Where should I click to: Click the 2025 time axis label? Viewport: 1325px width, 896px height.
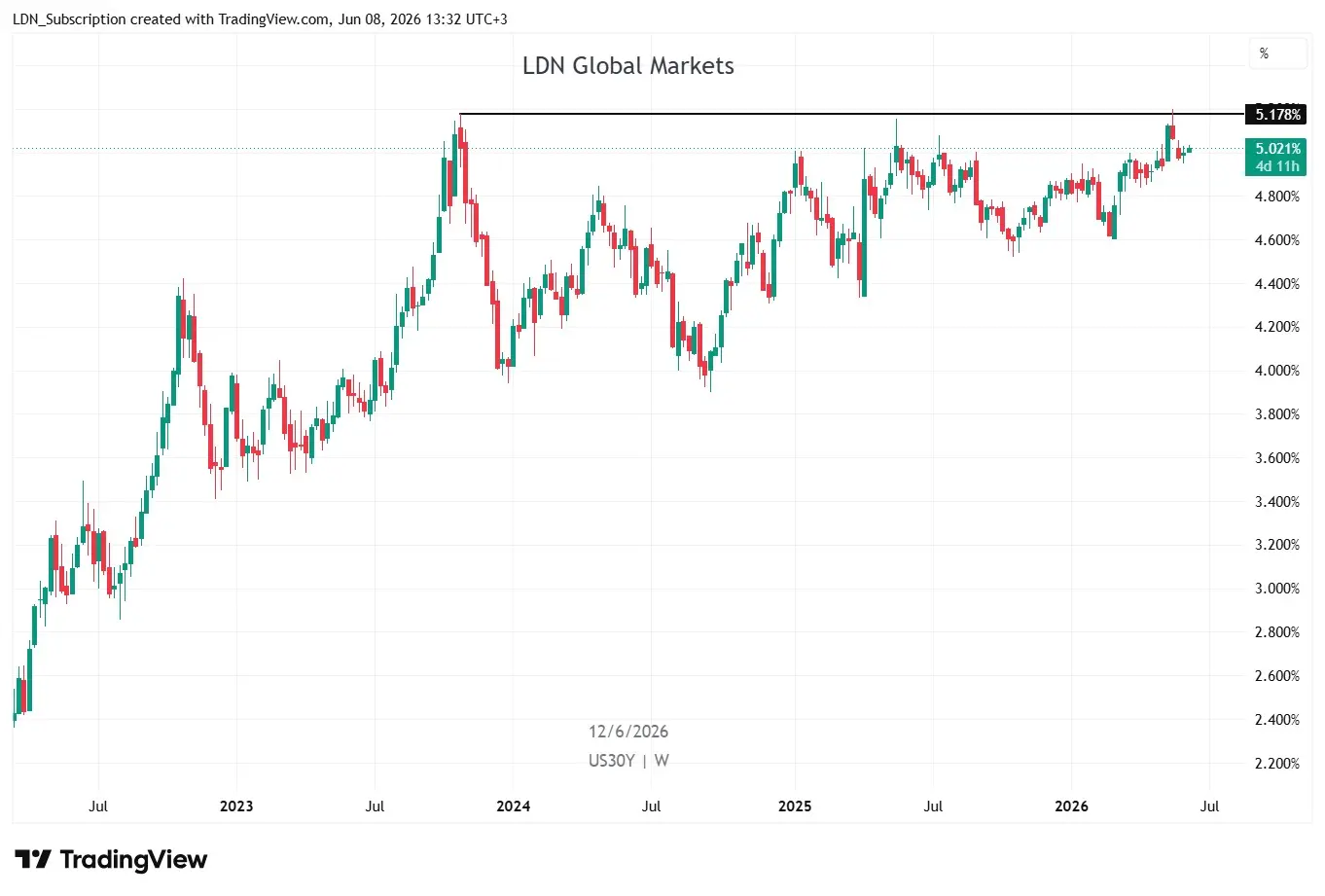pos(795,806)
